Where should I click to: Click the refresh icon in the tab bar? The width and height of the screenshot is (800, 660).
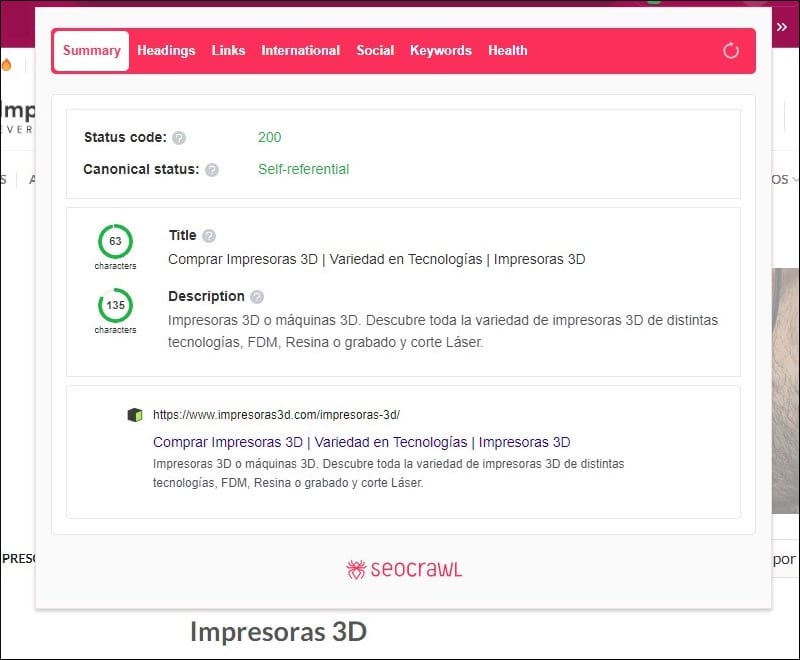(731, 50)
